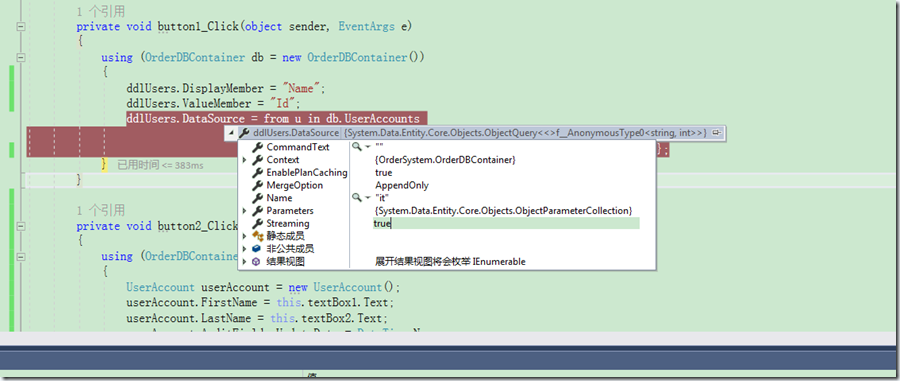The image size is (900, 381).
Task: Expand the Context property node
Action: (245, 160)
